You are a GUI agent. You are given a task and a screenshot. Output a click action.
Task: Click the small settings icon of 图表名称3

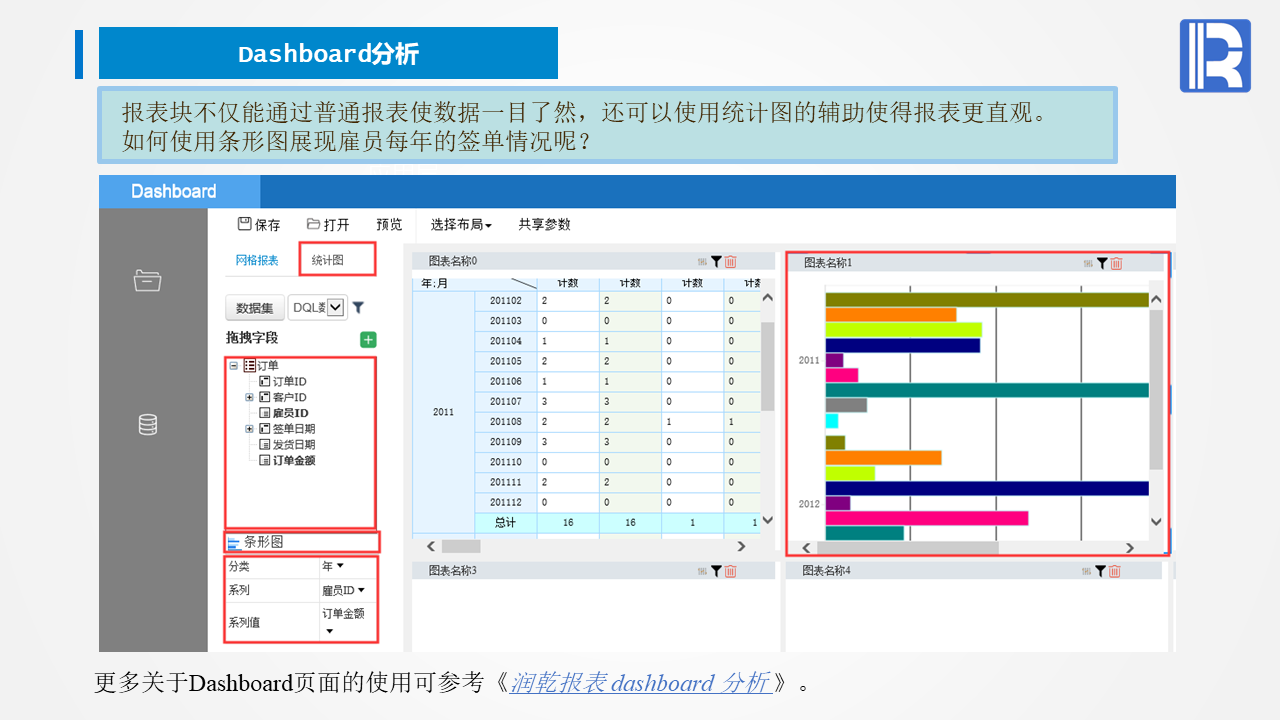coord(702,571)
